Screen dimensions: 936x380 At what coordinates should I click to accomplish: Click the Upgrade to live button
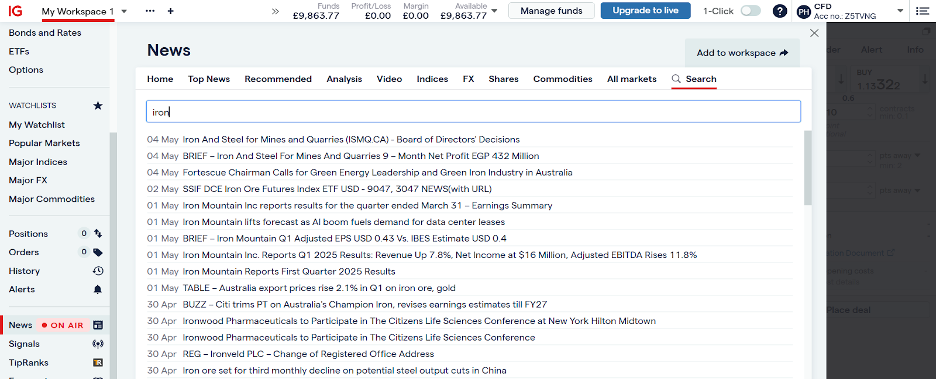pos(645,11)
